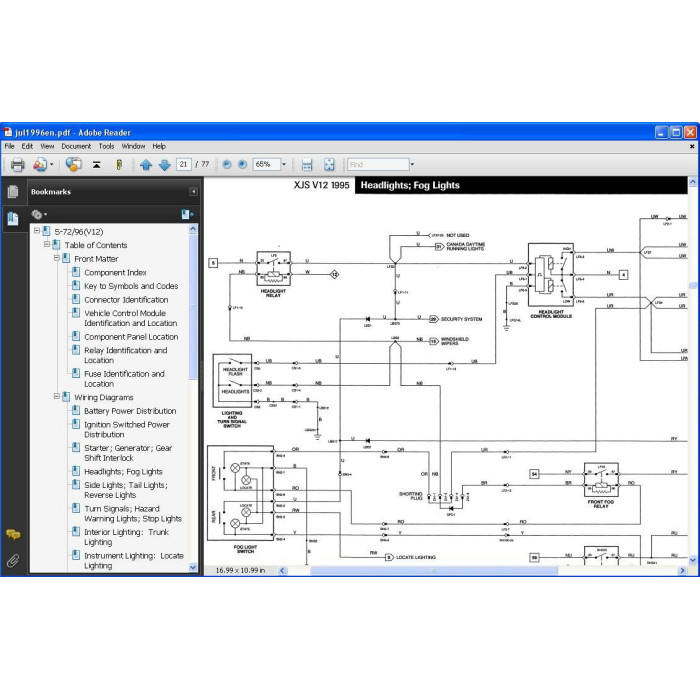Screen dimensions: 700x700
Task: Collapse the Front Matter bookmark node
Action: (57, 258)
